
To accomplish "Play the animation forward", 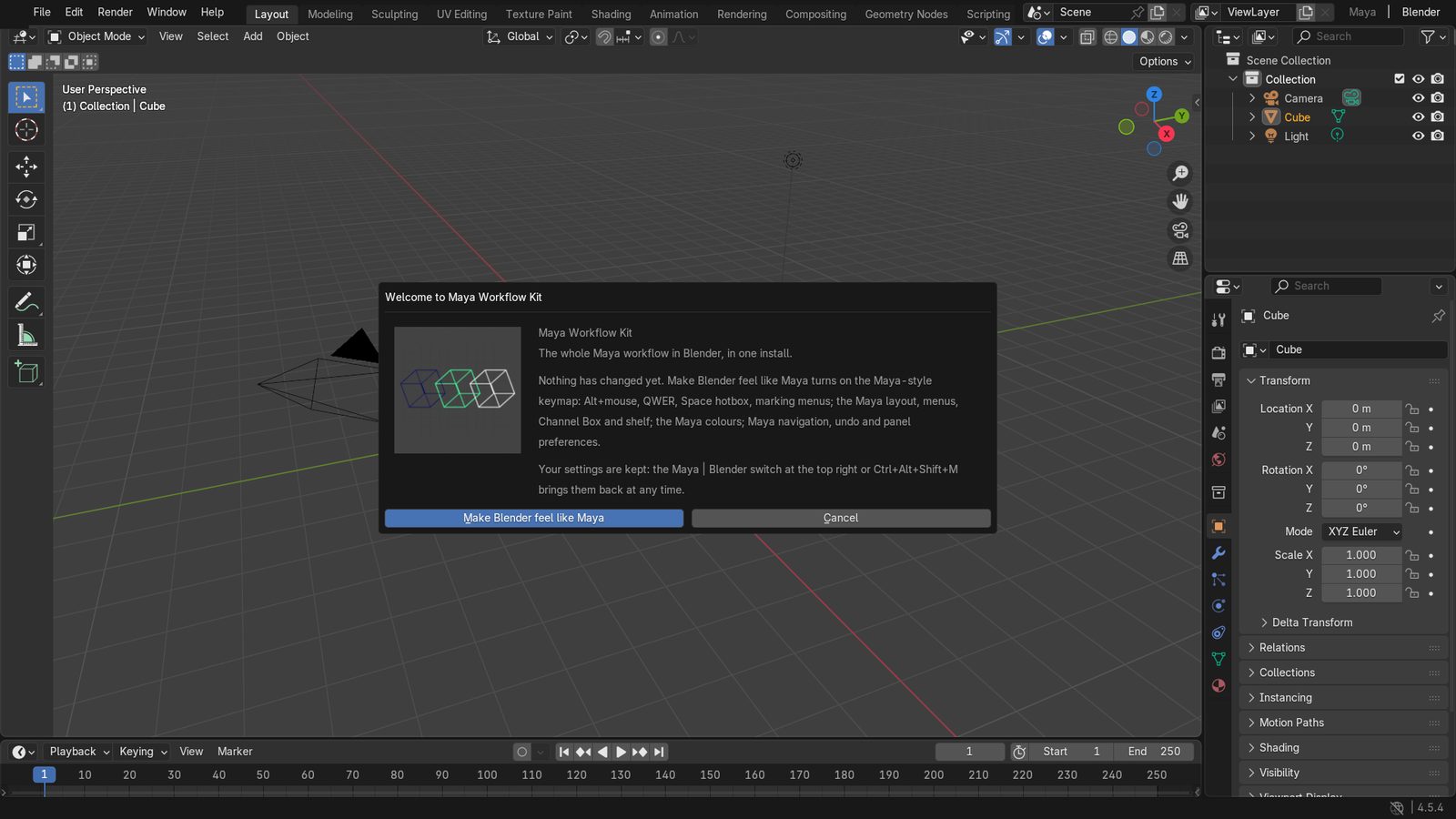I will tap(621, 752).
